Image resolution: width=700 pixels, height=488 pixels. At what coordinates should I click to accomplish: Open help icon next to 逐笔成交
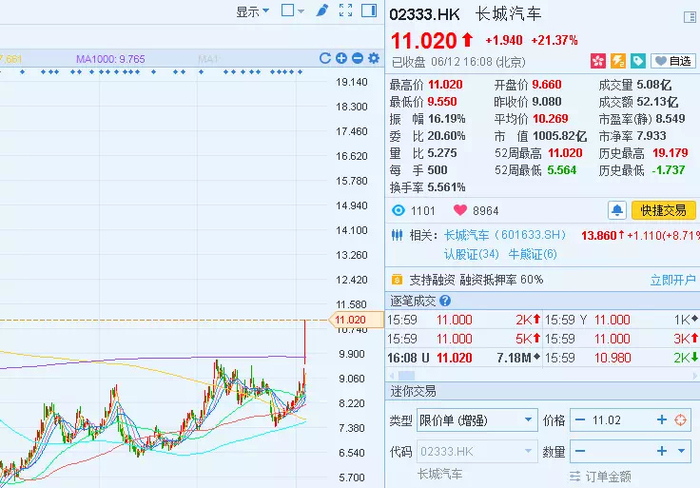[445, 301]
